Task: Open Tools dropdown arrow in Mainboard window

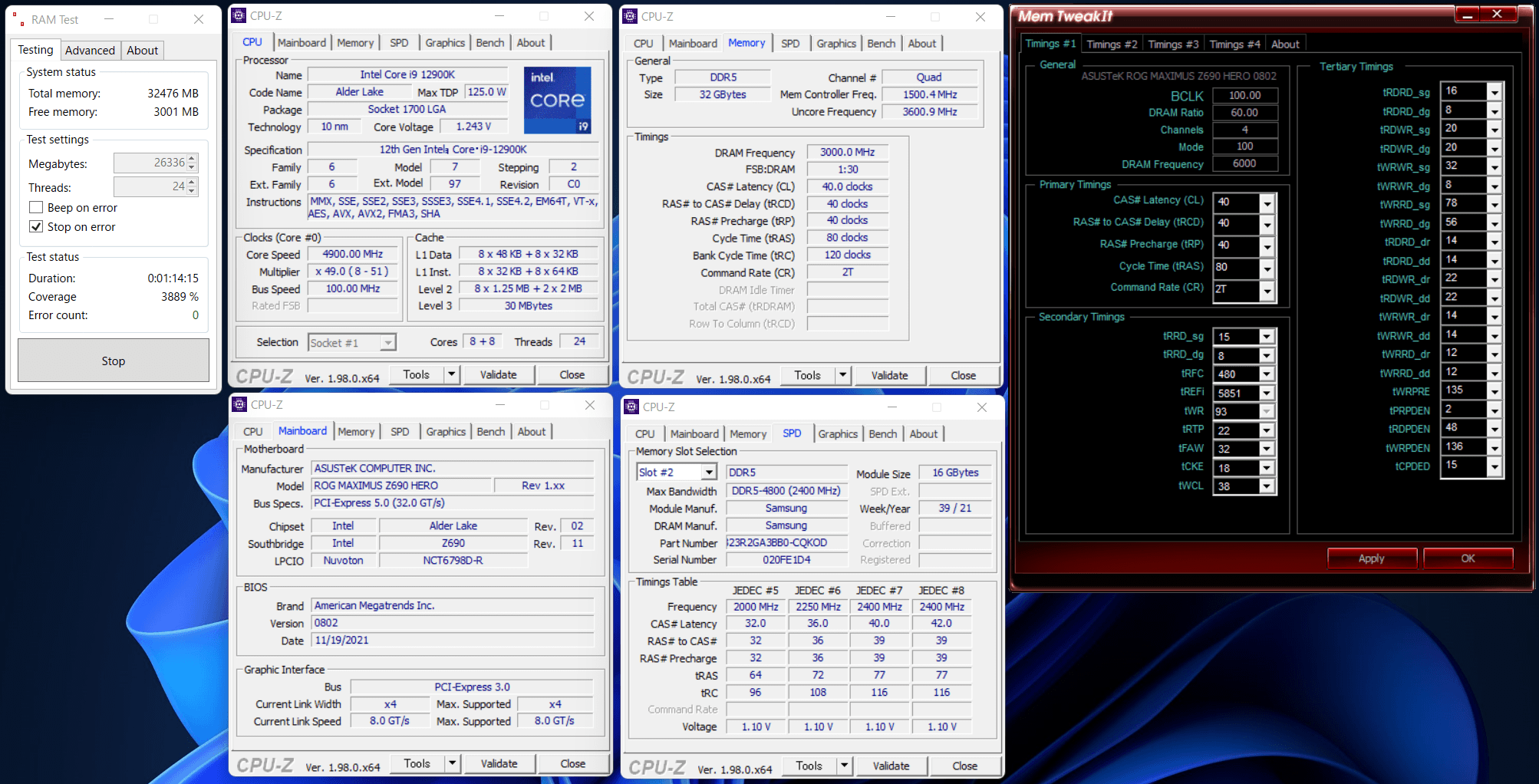Action: coord(453,763)
